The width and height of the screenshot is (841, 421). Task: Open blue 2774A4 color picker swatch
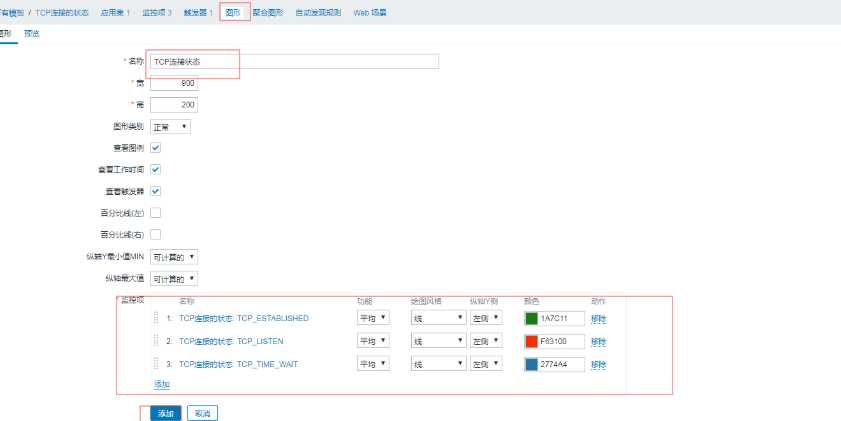coord(531,364)
